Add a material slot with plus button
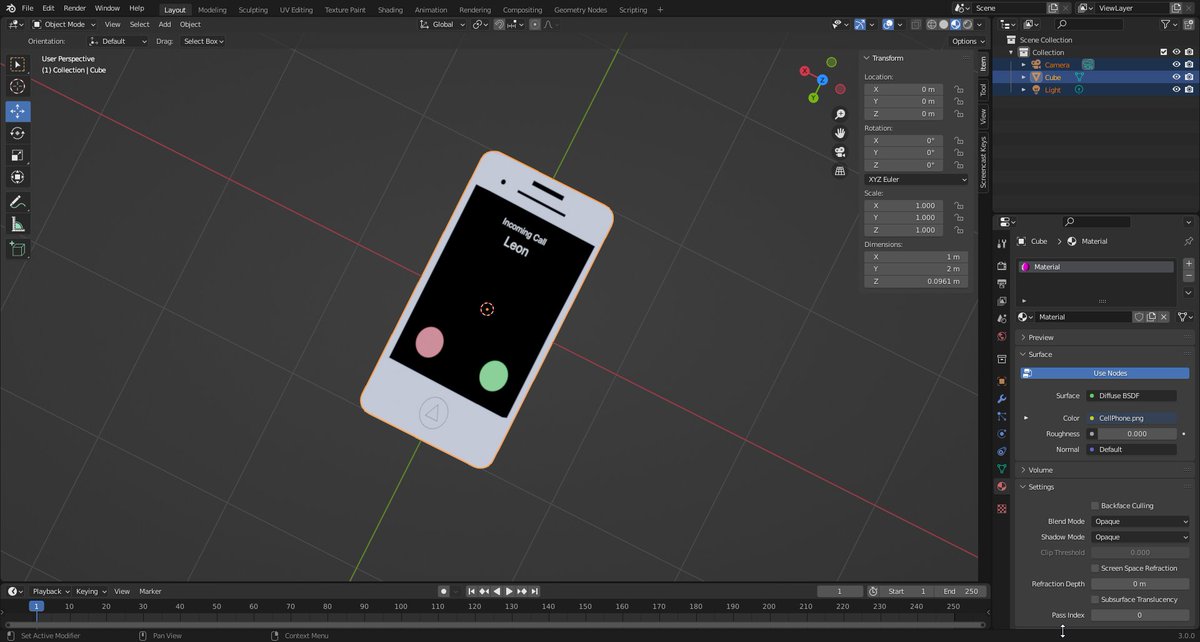The image size is (1200, 642). pyautogui.click(x=1188, y=264)
